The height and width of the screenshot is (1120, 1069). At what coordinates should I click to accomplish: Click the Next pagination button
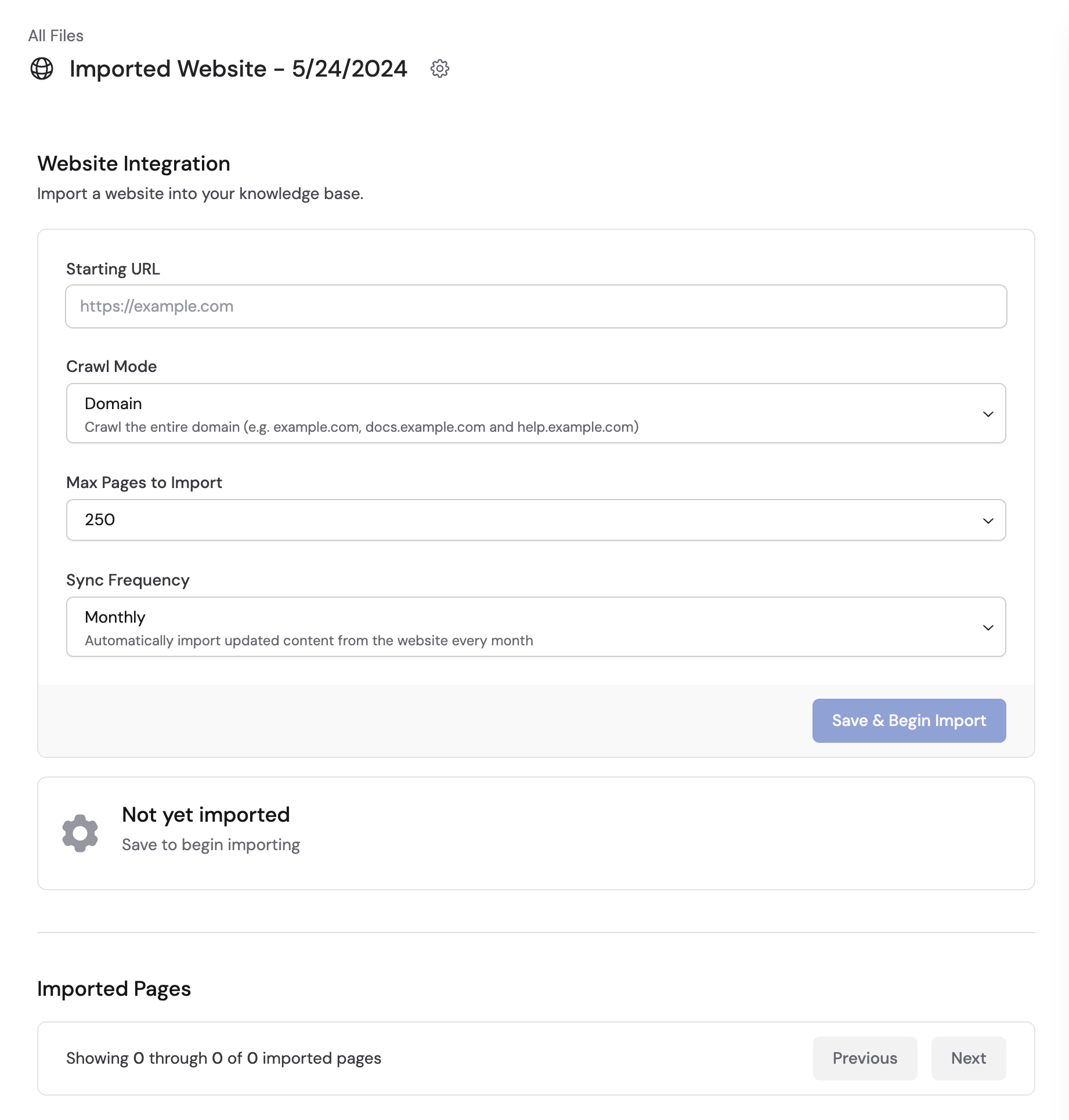coord(967,1058)
